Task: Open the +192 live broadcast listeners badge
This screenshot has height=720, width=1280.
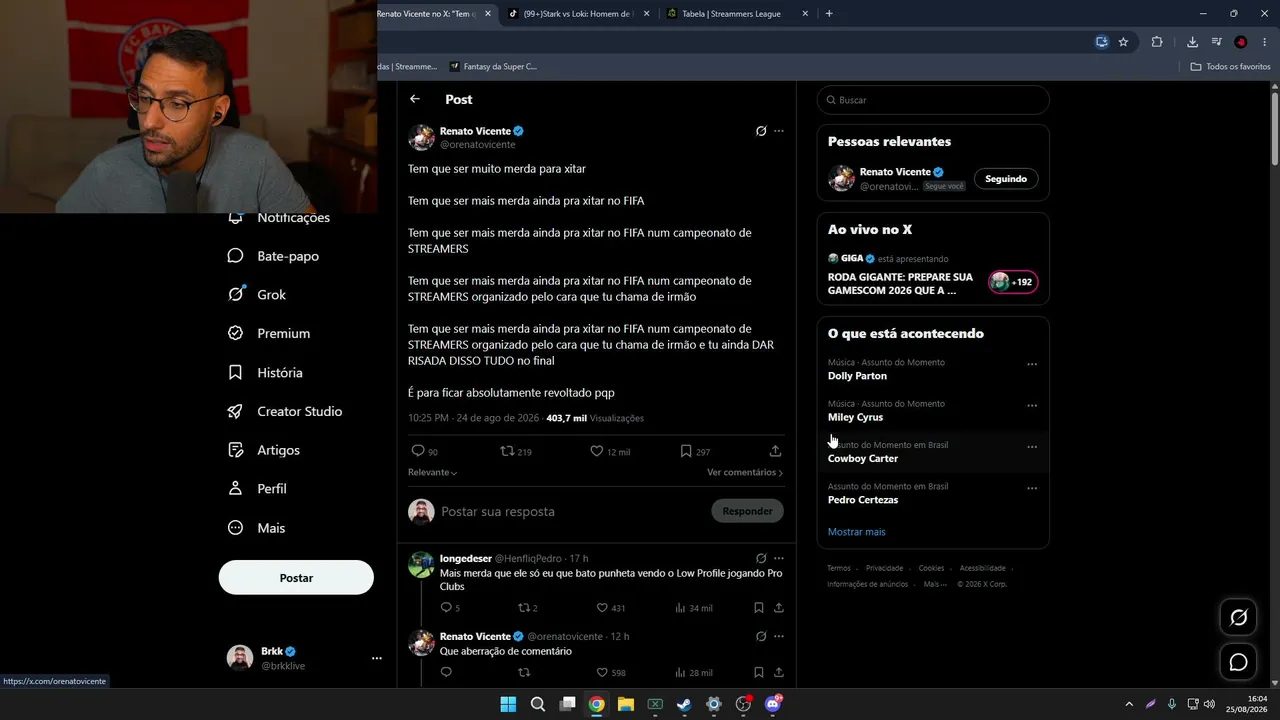Action: 1014,282
